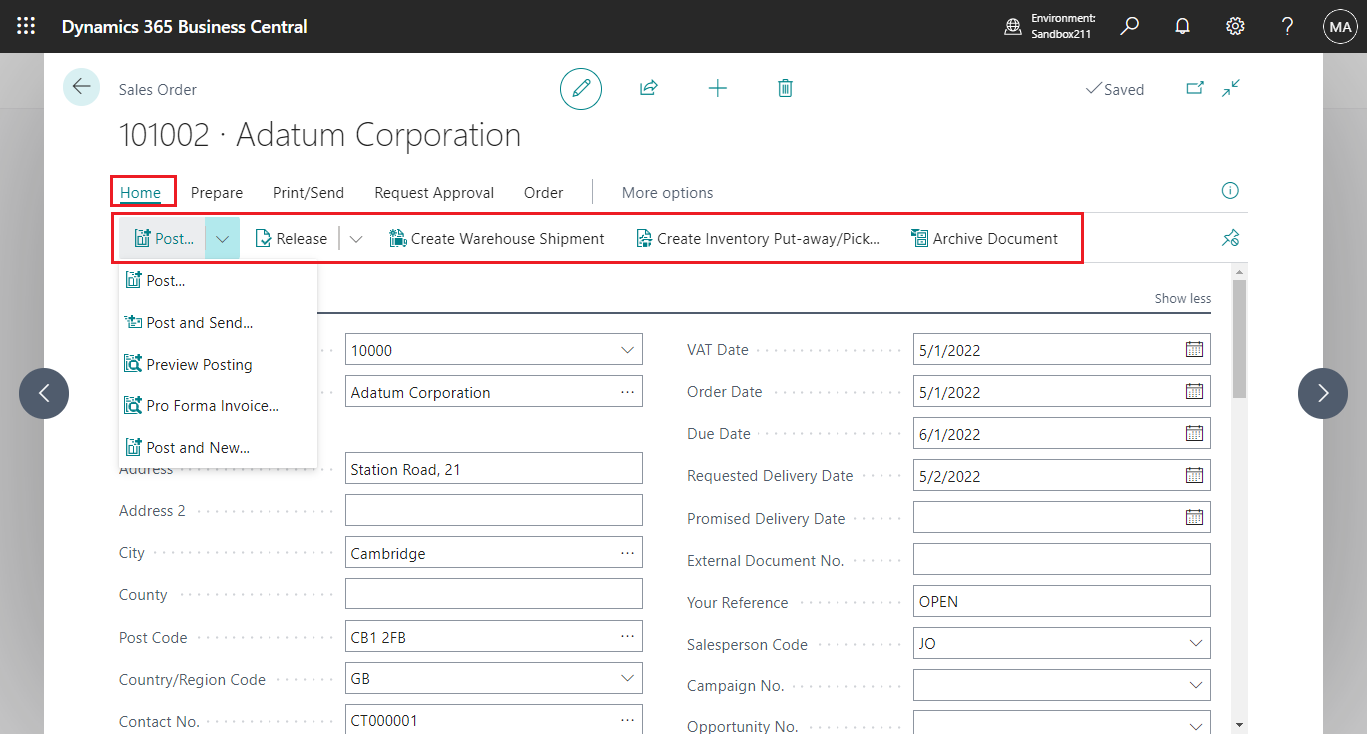Open the notifications bell
The image size is (1367, 734).
[x=1182, y=26]
